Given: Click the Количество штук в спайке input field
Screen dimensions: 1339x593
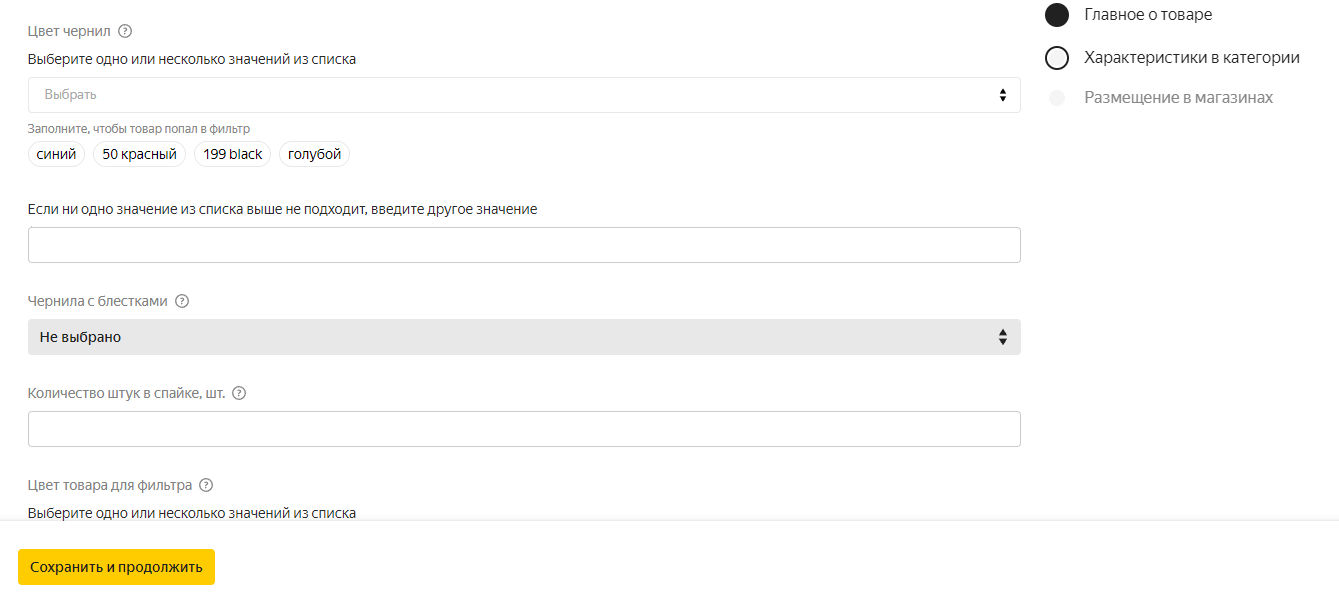Looking at the screenshot, I should pos(524,429).
